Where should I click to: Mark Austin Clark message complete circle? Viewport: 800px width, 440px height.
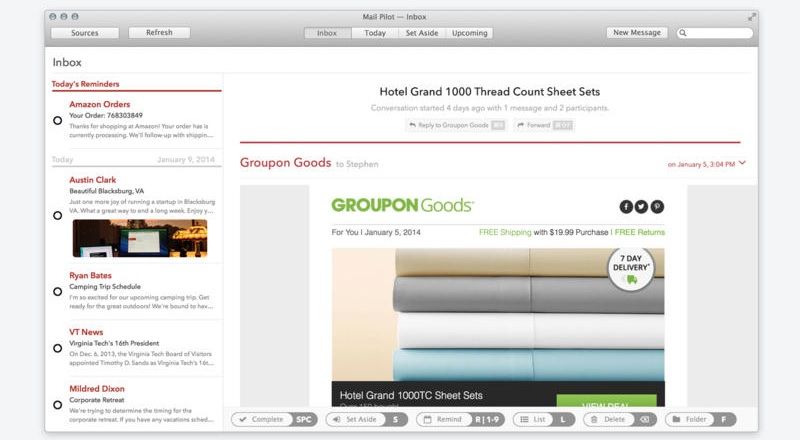(x=58, y=215)
